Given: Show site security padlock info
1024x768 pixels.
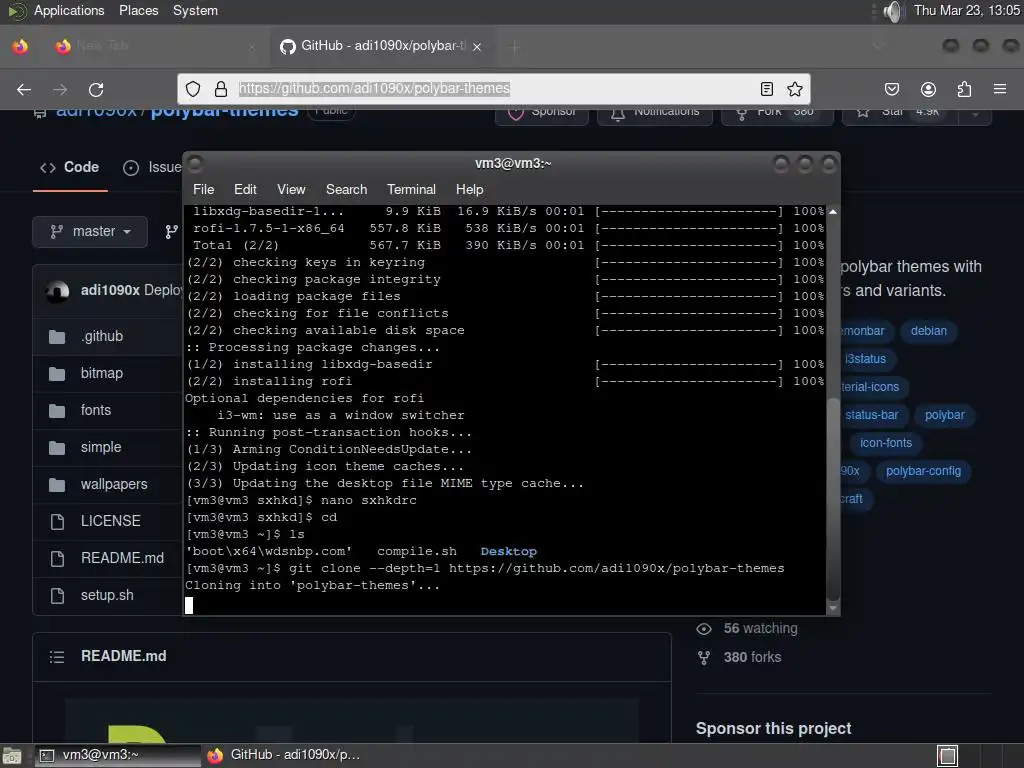Looking at the screenshot, I should pos(221,89).
